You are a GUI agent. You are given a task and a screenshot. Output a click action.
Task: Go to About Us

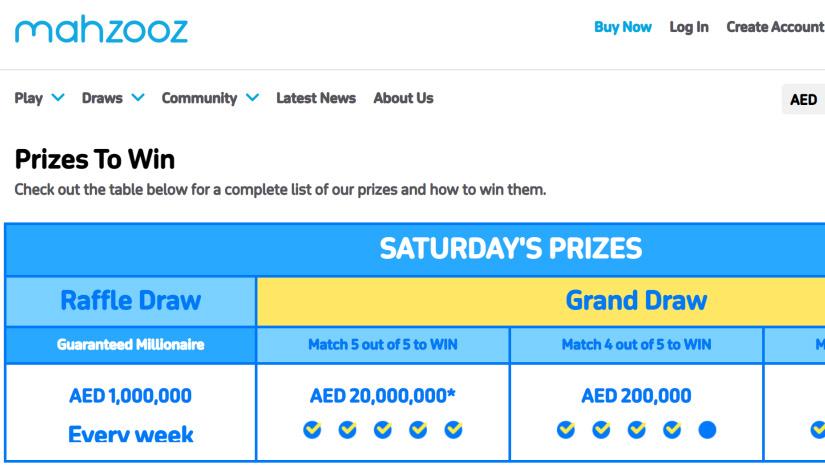point(403,98)
